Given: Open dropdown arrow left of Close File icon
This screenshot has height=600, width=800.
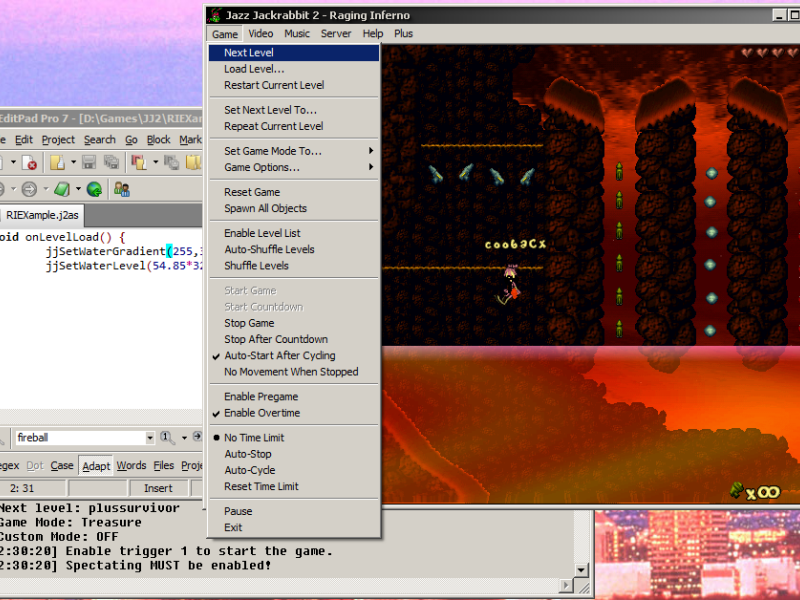Looking at the screenshot, I should point(13,162).
